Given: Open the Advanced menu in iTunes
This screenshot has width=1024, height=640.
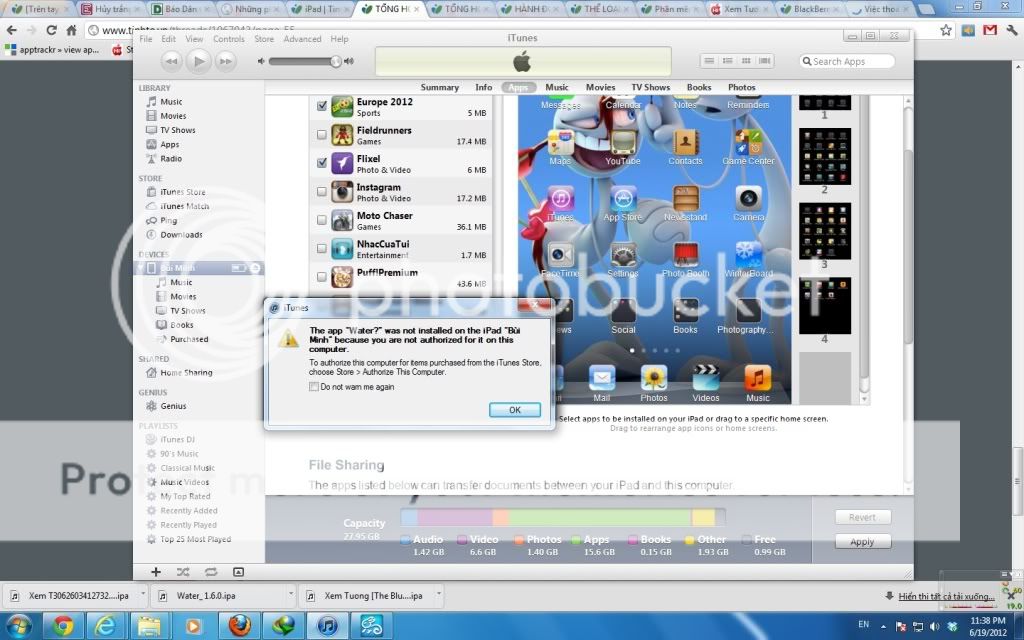Looking at the screenshot, I should point(302,39).
